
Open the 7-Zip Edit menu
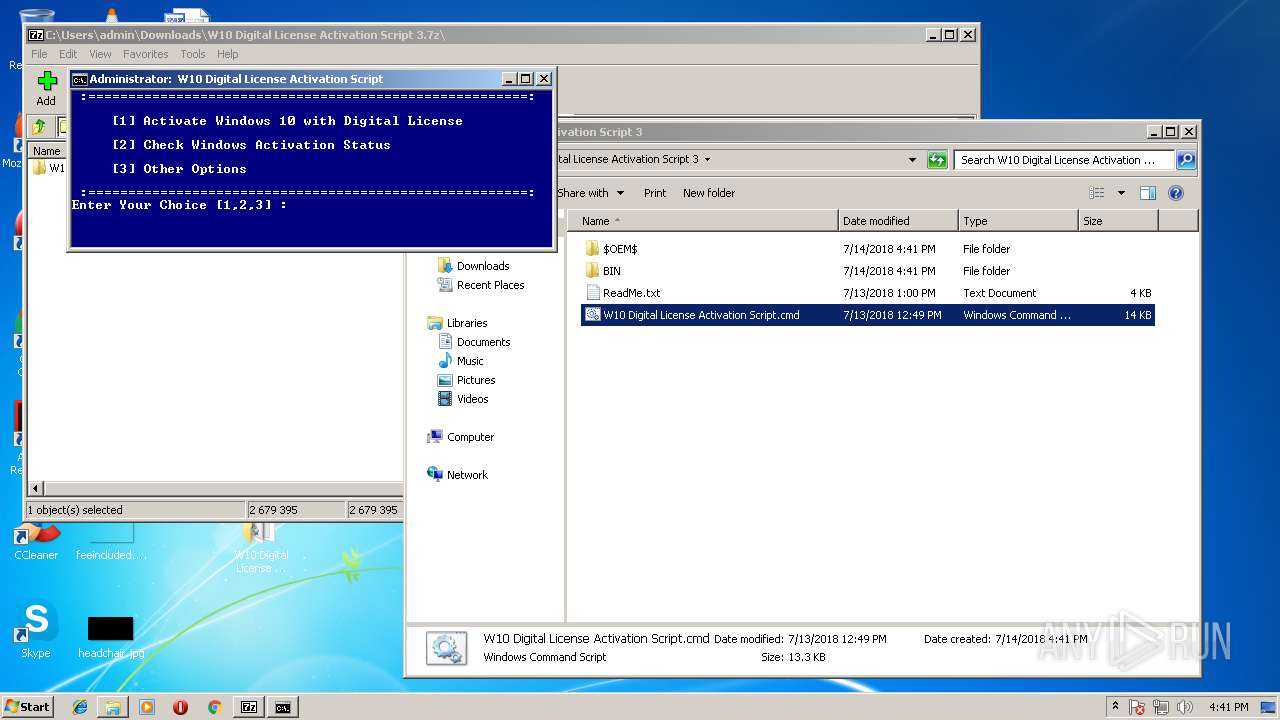point(68,54)
